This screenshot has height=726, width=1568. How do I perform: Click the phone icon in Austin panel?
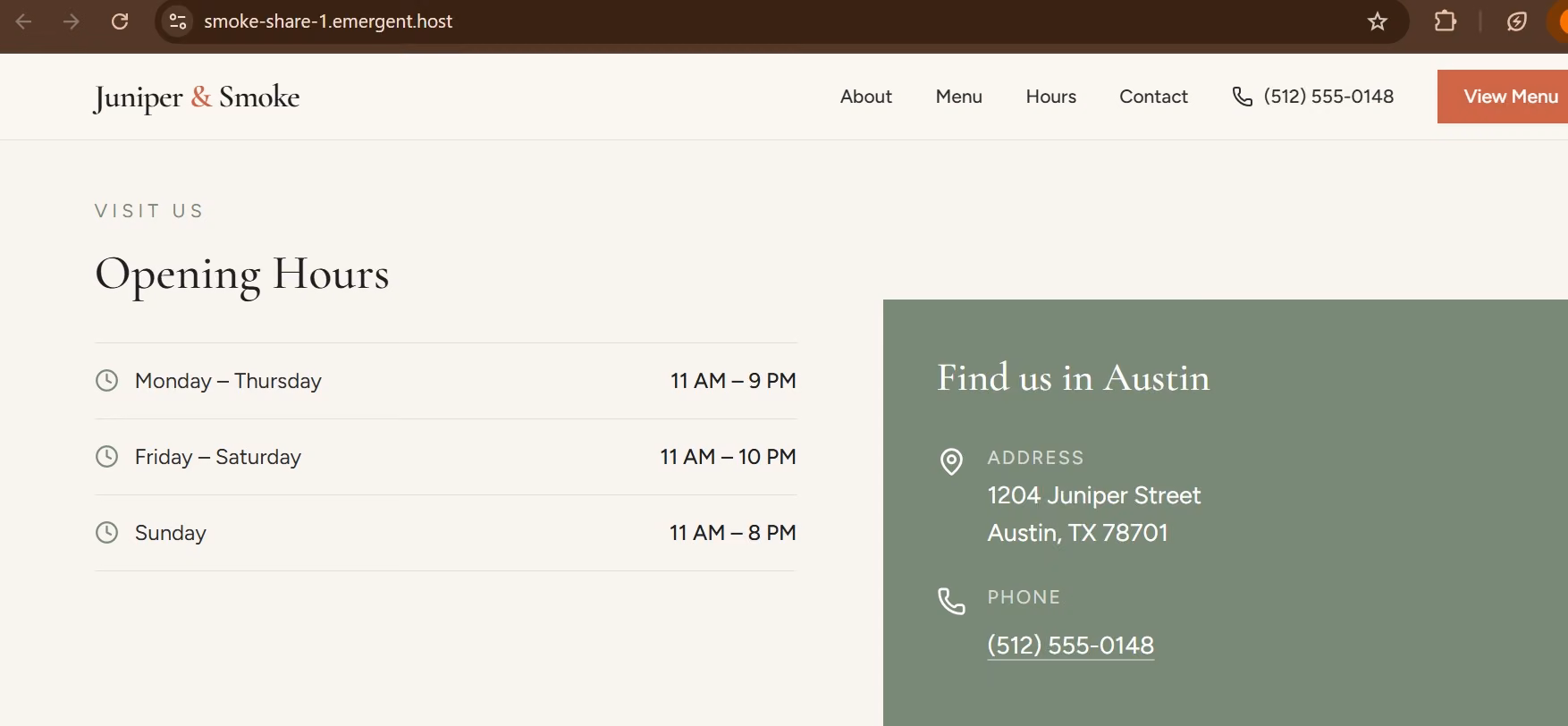[951, 601]
